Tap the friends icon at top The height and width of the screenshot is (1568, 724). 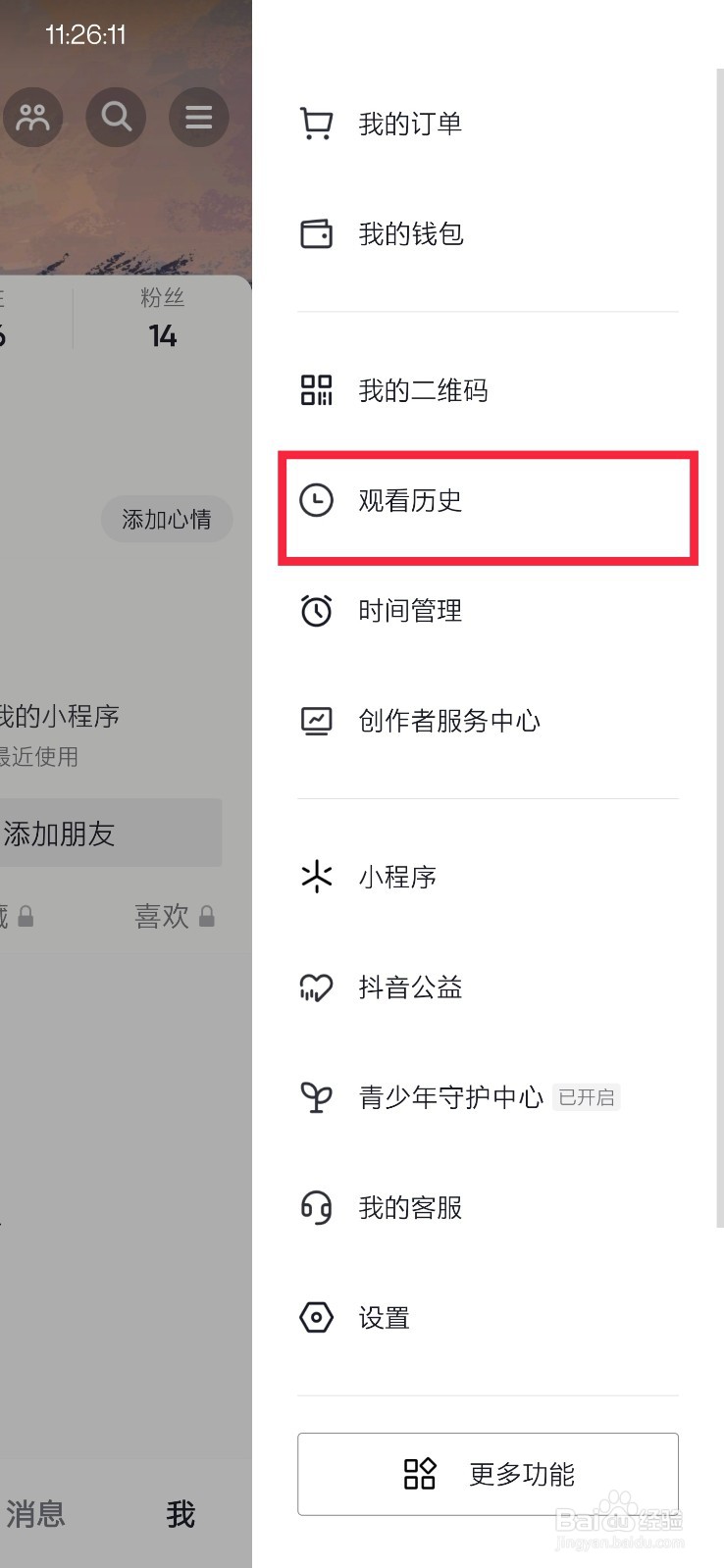(33, 118)
